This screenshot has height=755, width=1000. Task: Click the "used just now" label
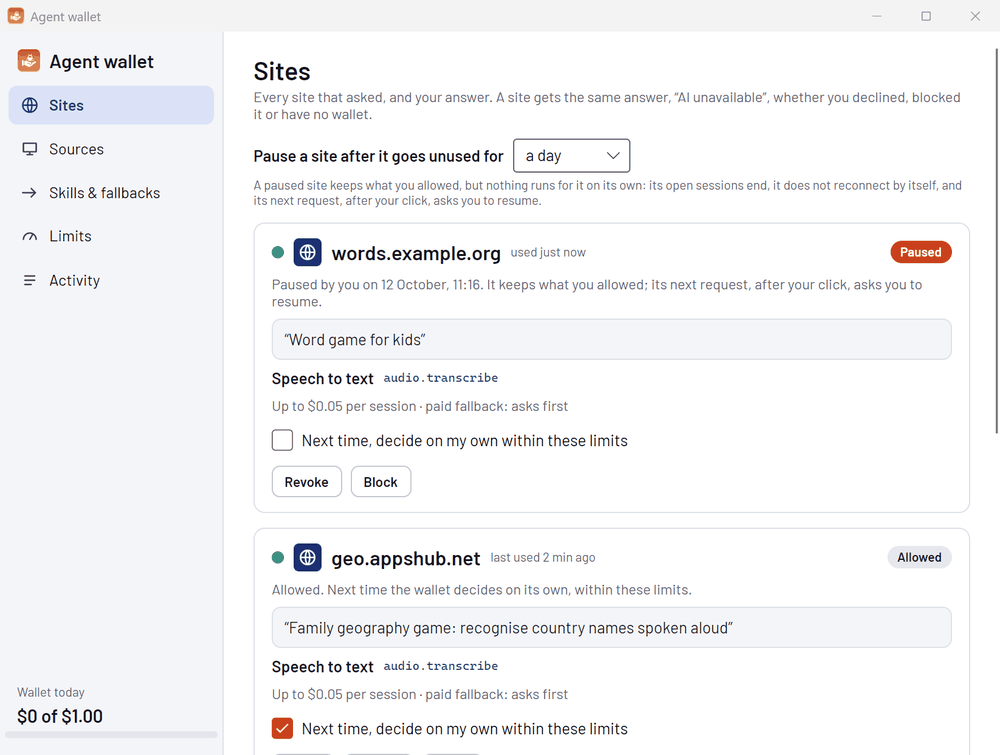548,253
